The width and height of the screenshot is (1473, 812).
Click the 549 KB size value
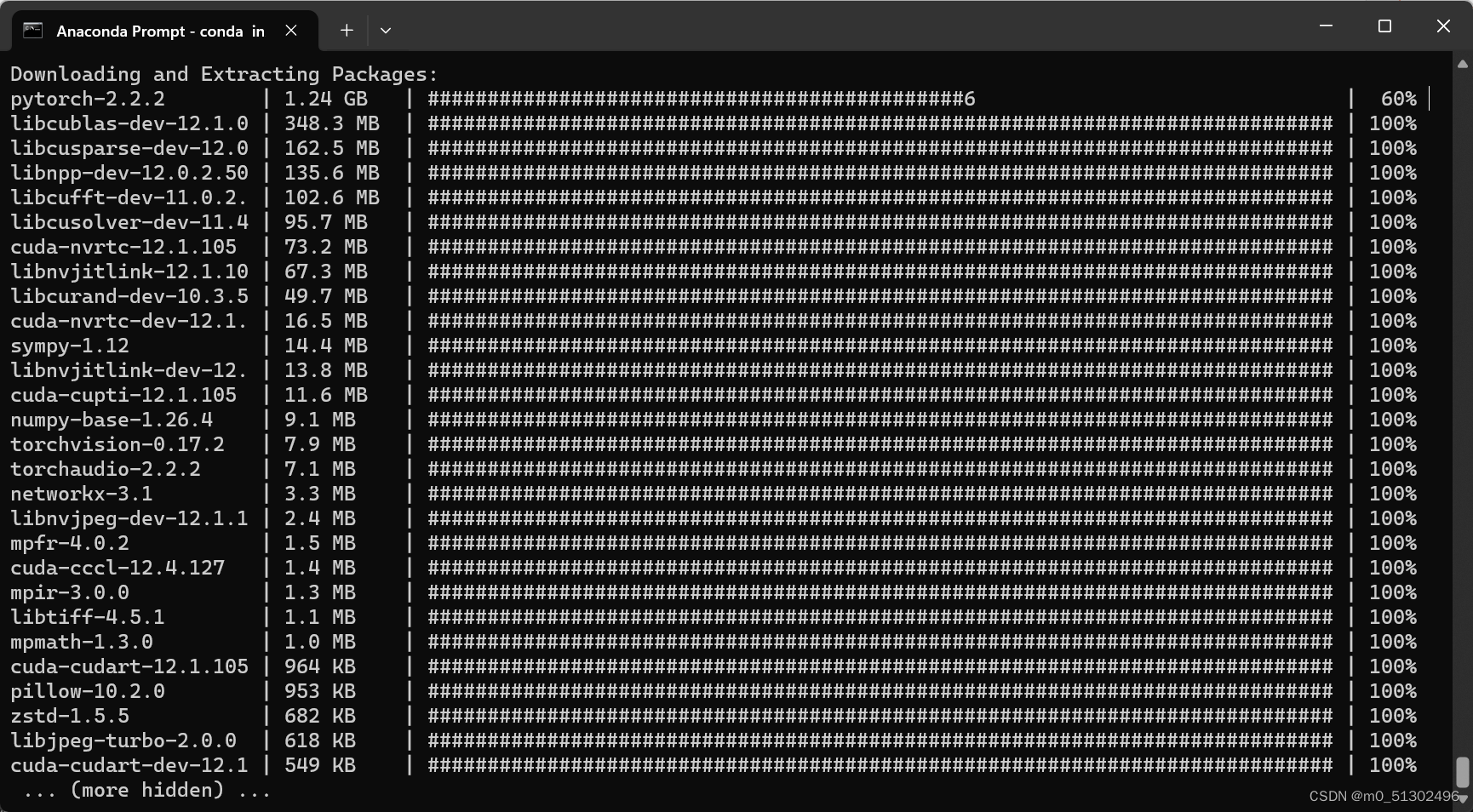[320, 765]
